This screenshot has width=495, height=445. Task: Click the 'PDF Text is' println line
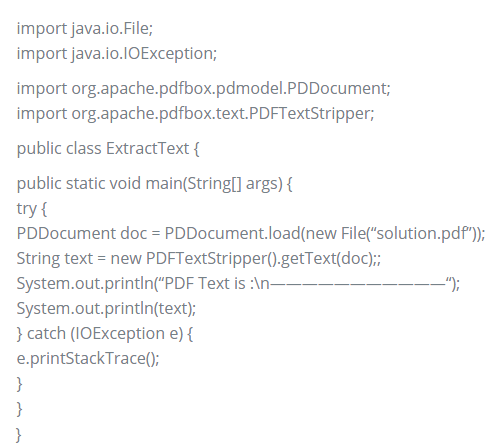point(238,284)
